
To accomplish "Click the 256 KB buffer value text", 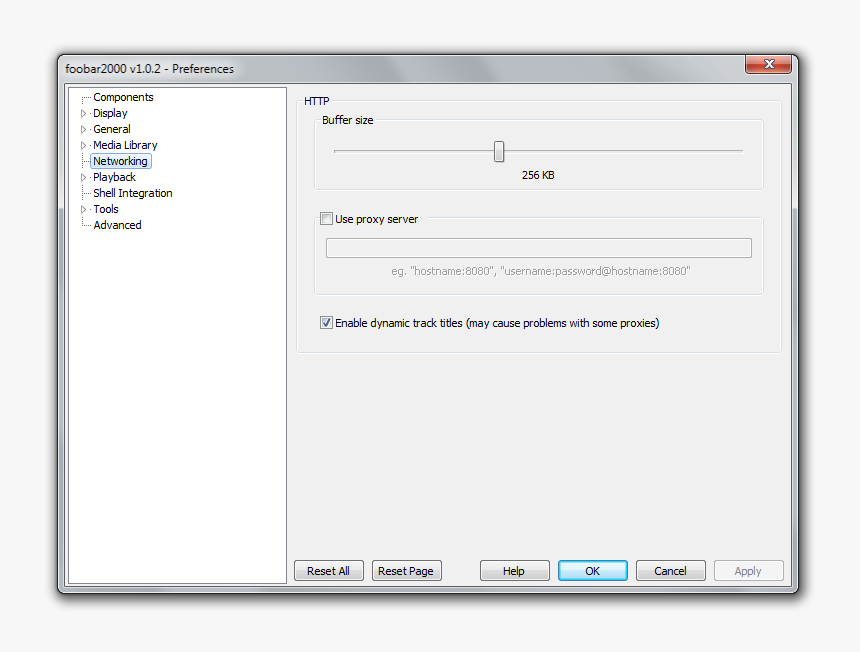I will click(538, 175).
